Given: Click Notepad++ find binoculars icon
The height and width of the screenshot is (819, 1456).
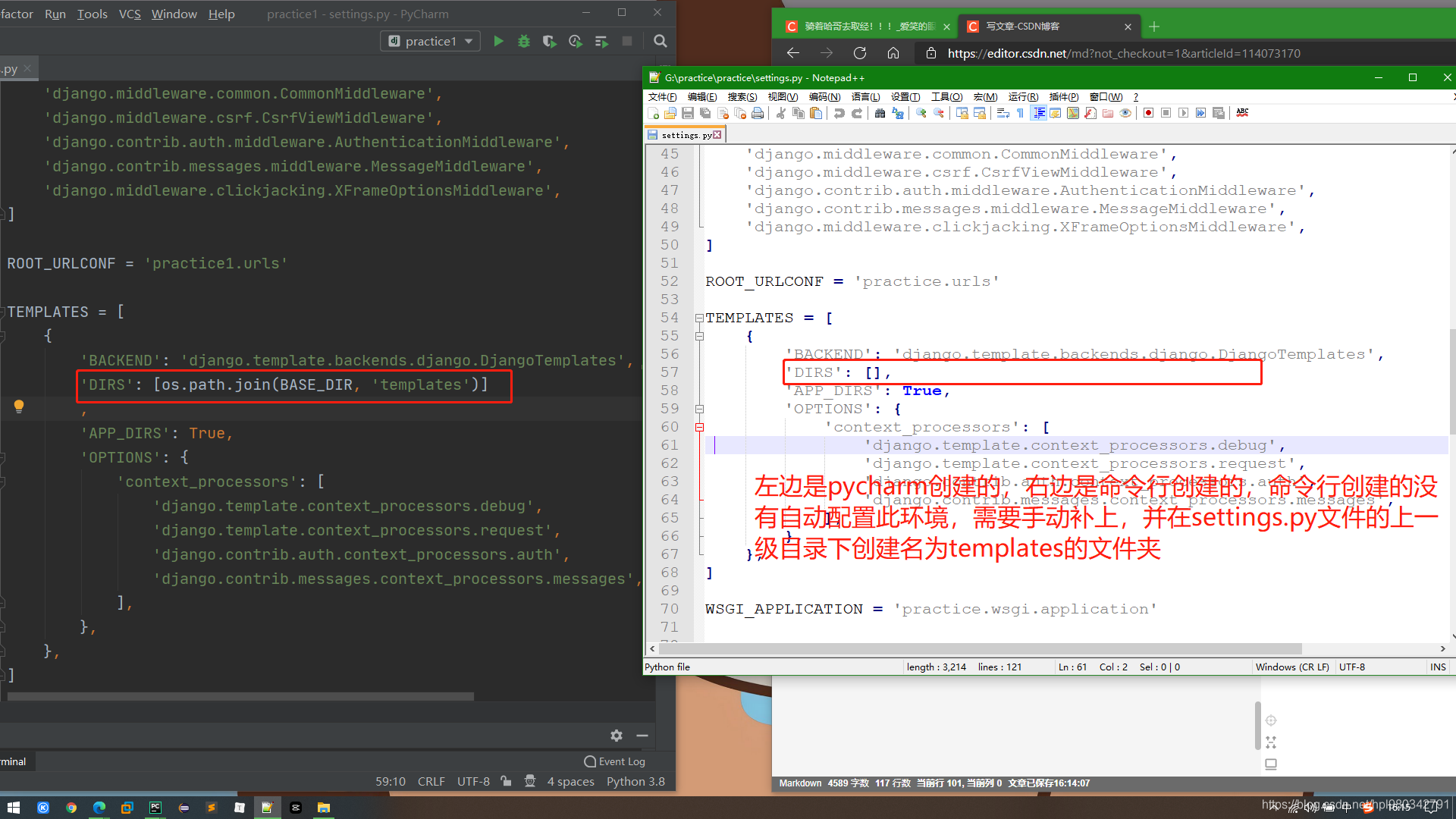Looking at the screenshot, I should [880, 113].
